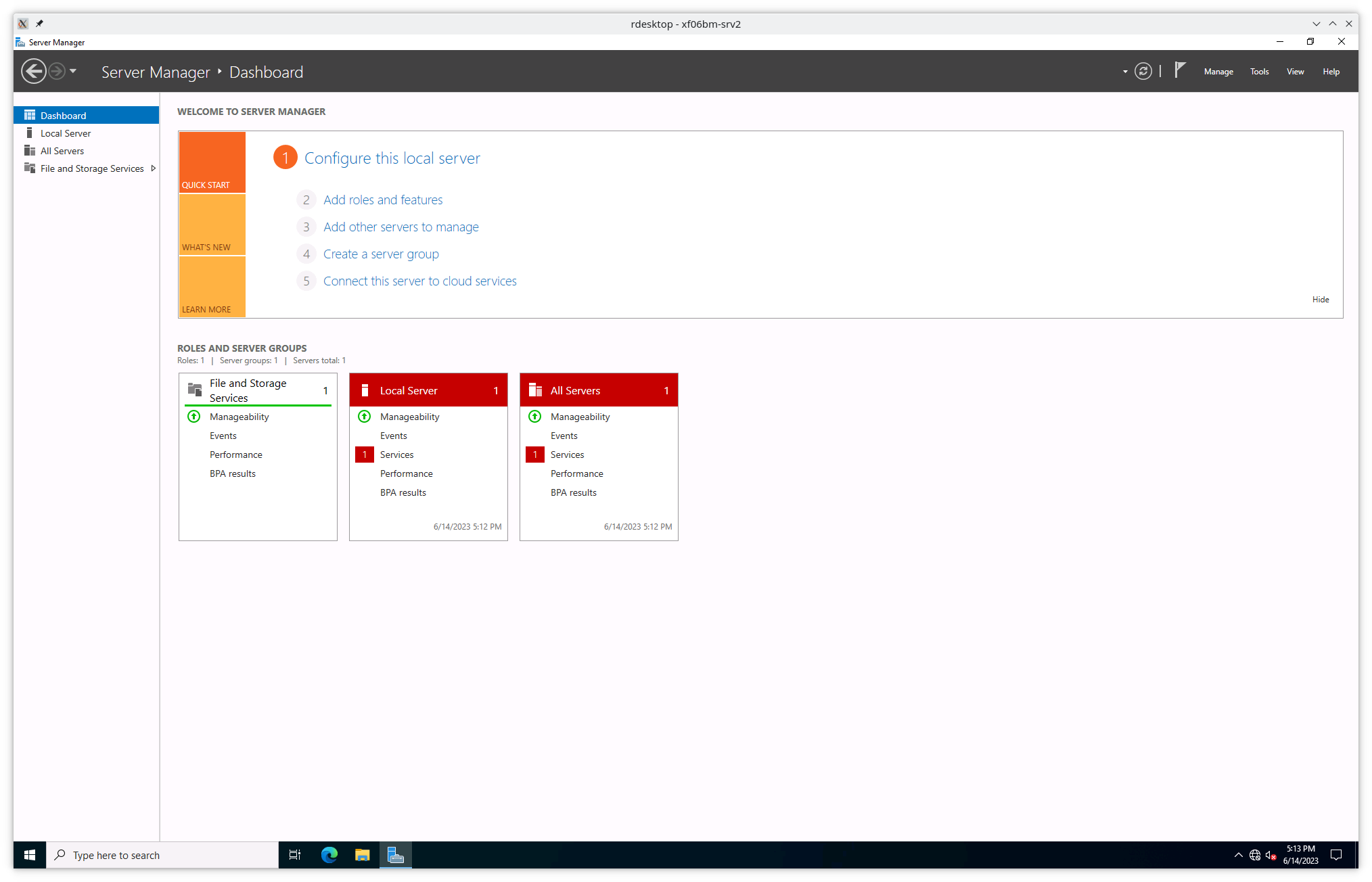Expand File and Storage Services arrow

click(154, 168)
